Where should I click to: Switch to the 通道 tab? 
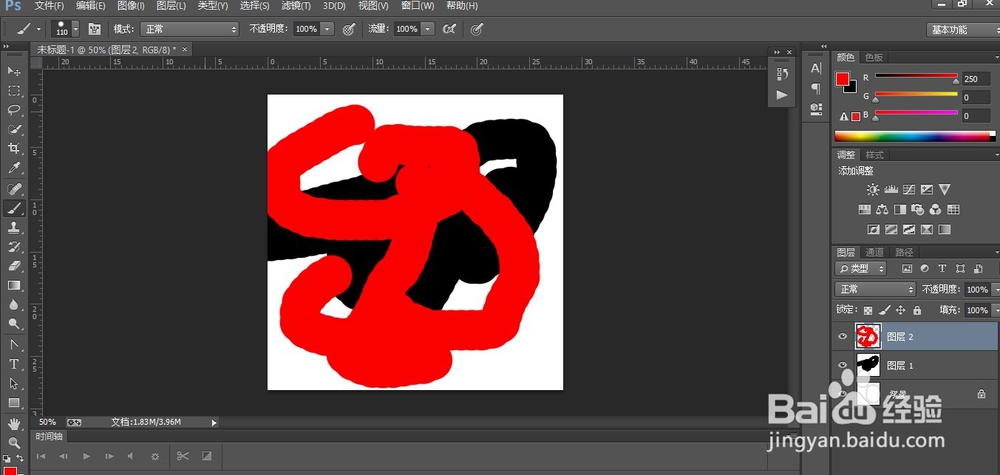(874, 252)
